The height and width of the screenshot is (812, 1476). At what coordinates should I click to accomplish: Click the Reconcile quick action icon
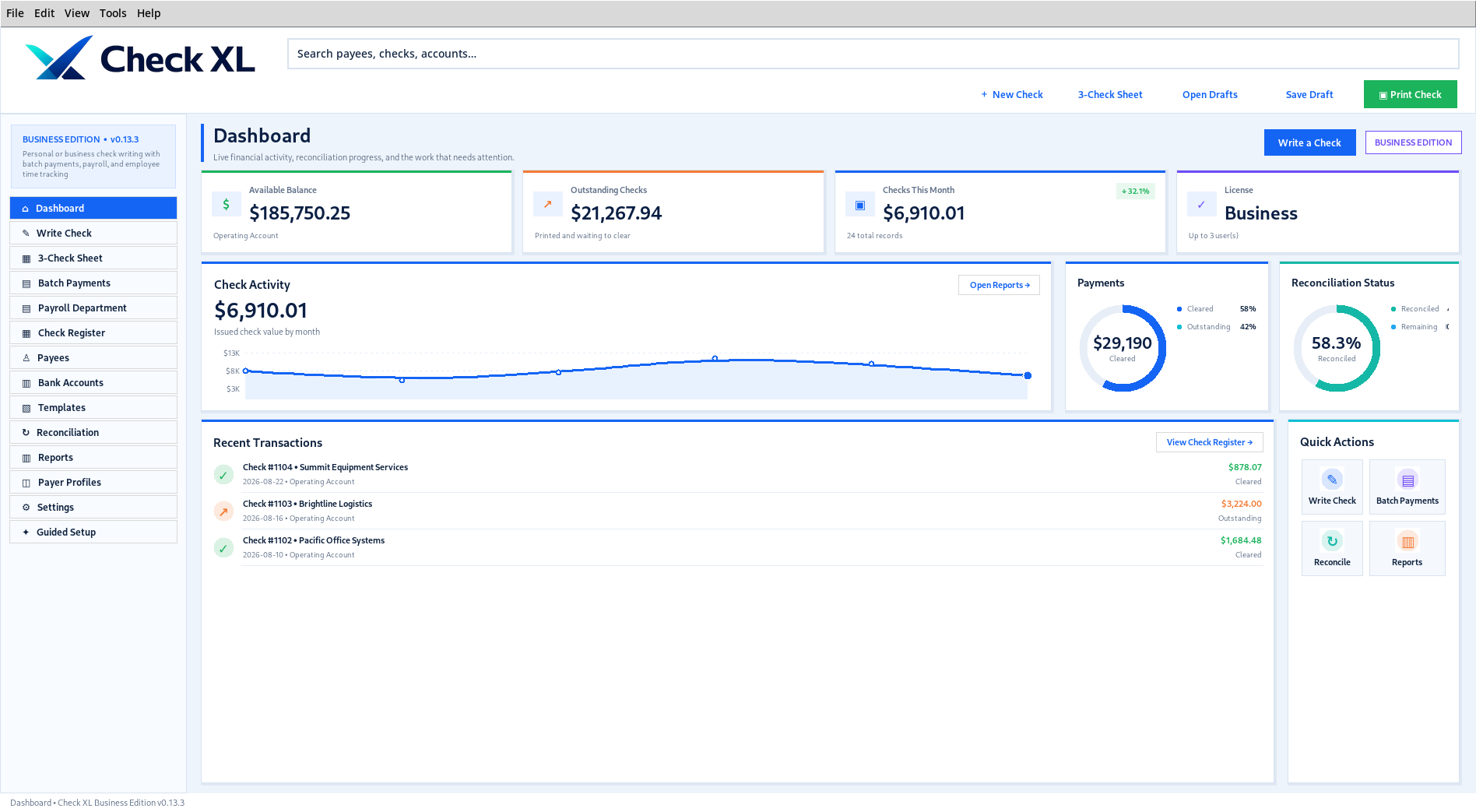point(1332,541)
